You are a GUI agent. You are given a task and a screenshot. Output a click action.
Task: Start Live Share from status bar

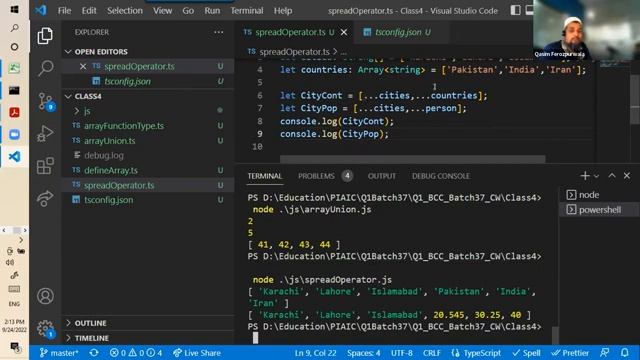click(197, 353)
